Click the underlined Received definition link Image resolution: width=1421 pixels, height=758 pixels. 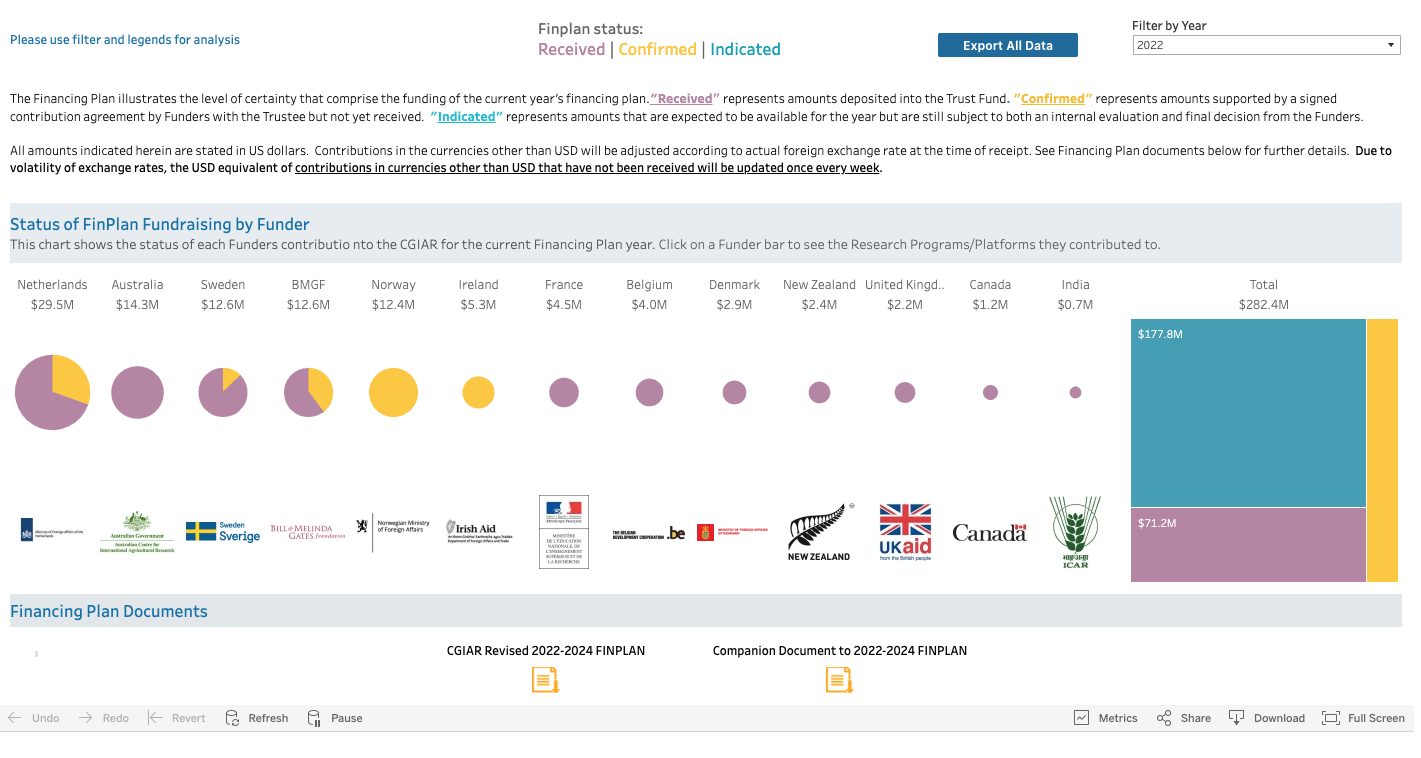684,99
